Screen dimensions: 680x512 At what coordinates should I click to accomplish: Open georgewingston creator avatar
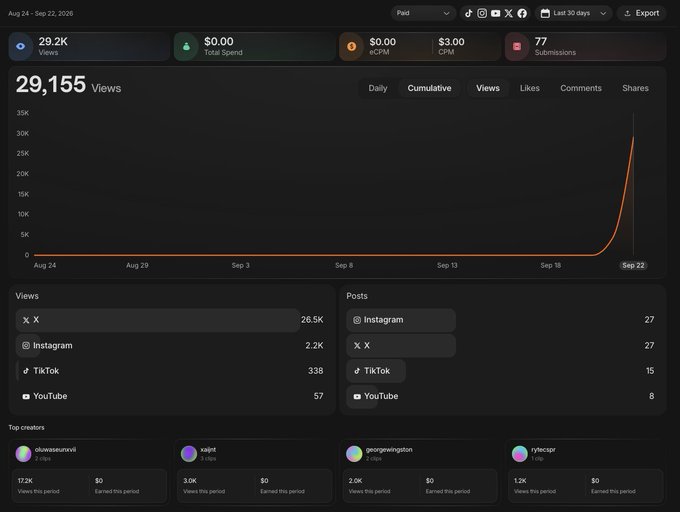click(354, 453)
